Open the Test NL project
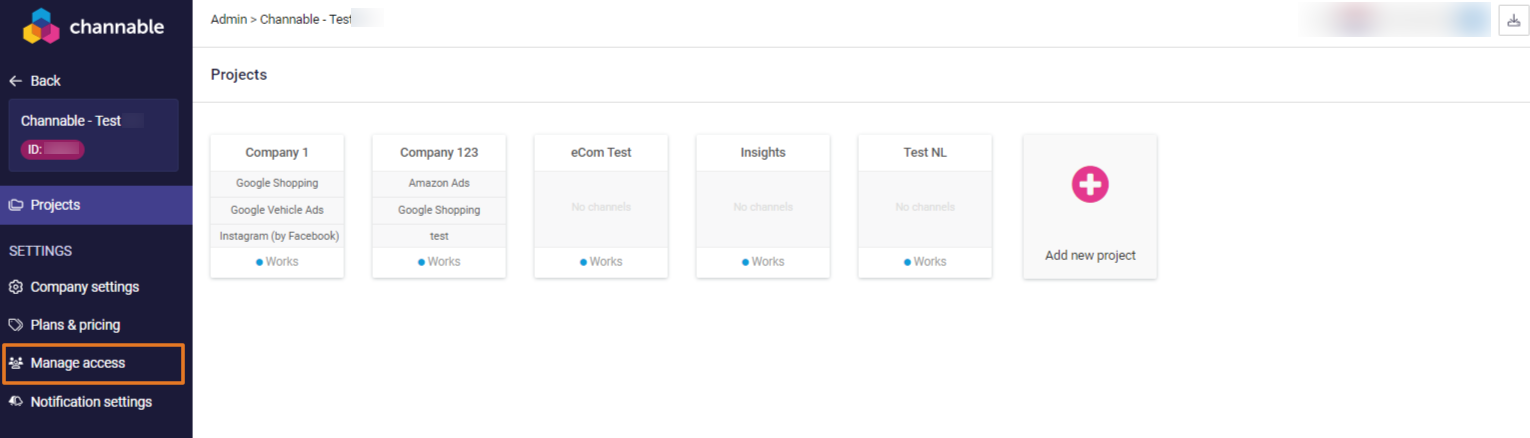Viewport: 1530px width, 438px height. [925, 153]
